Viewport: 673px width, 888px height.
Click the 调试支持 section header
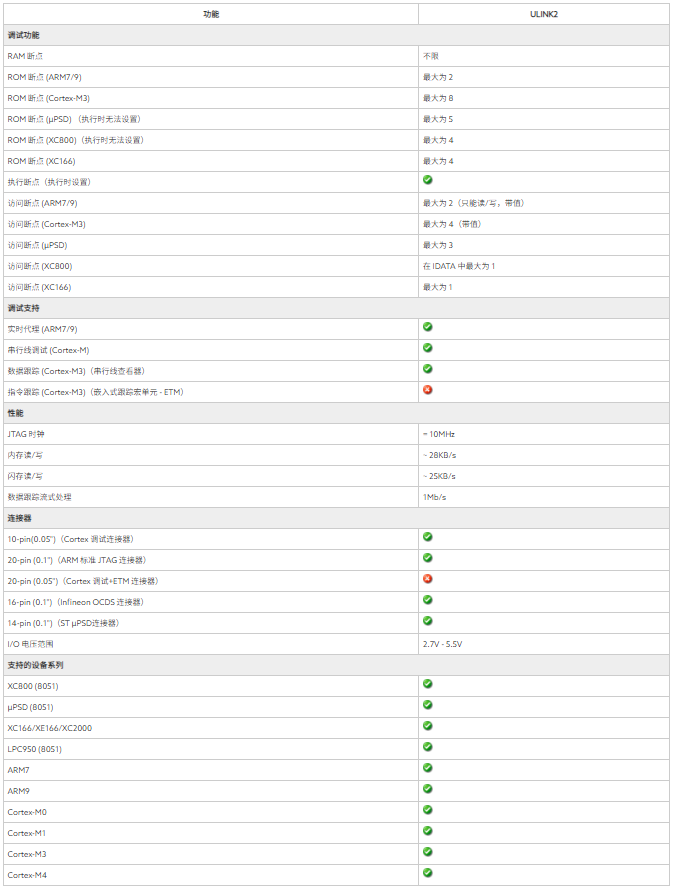[x=24, y=308]
